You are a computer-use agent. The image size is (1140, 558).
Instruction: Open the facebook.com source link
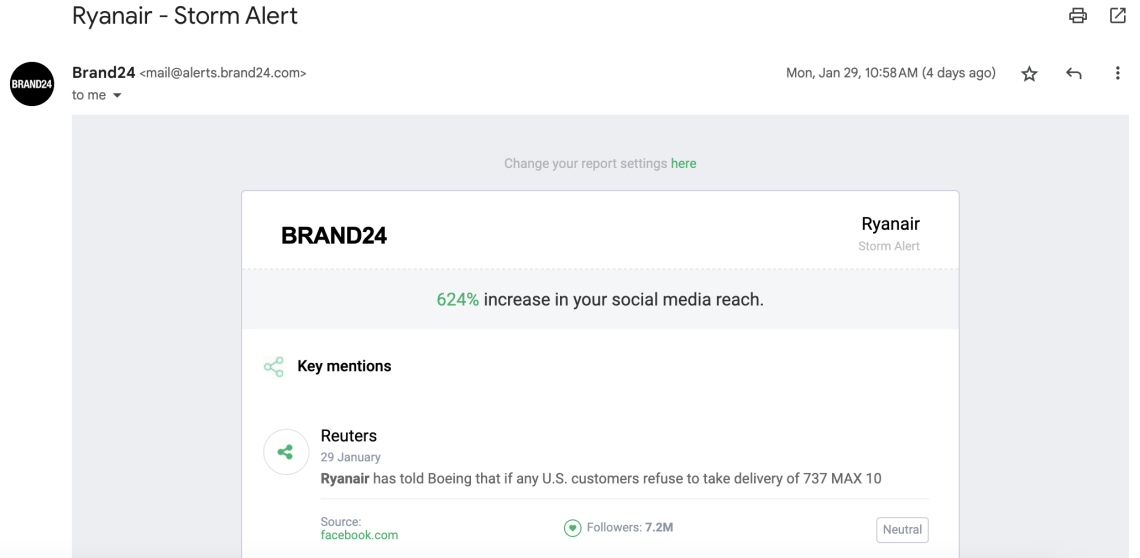pyautogui.click(x=359, y=535)
